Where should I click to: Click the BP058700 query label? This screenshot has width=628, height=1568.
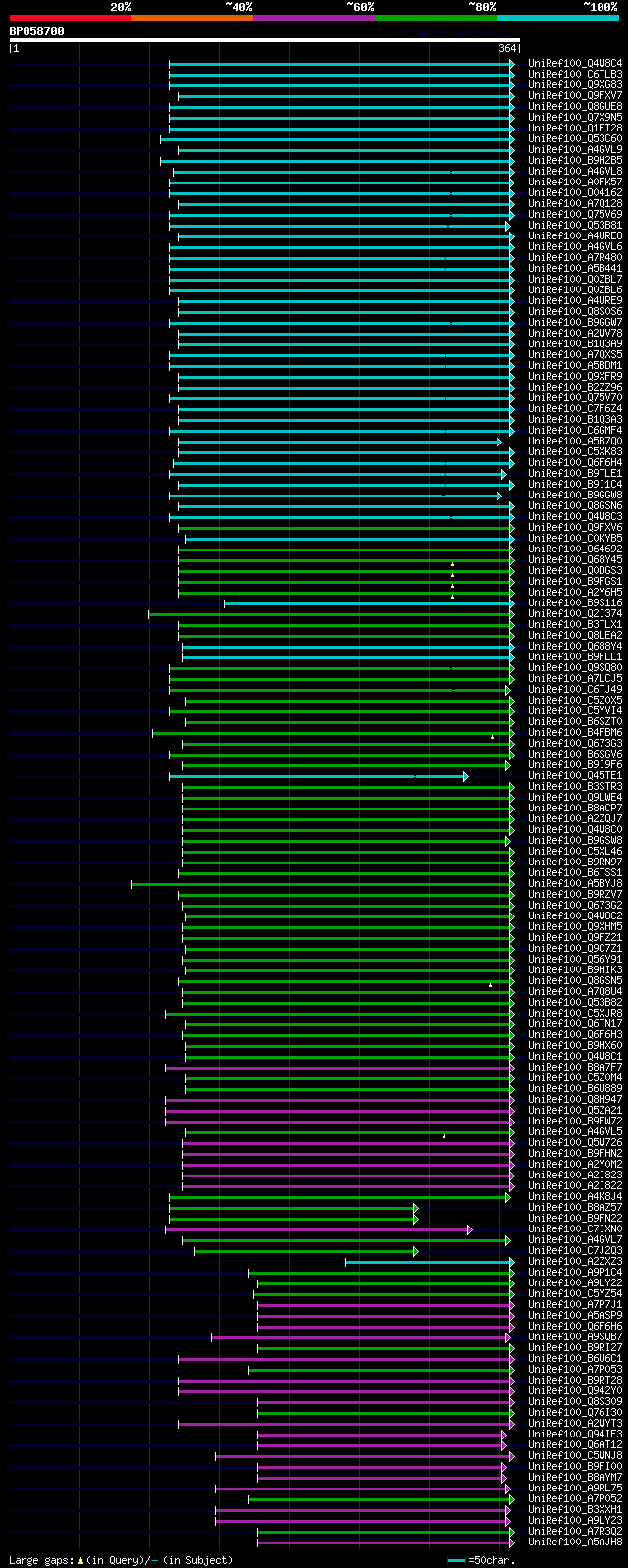(37, 31)
